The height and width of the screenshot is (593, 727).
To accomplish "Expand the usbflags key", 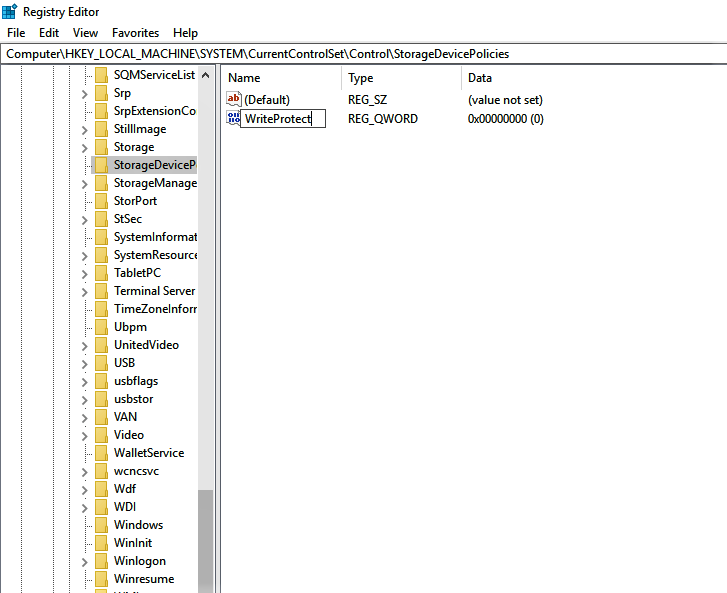I will point(84,383).
